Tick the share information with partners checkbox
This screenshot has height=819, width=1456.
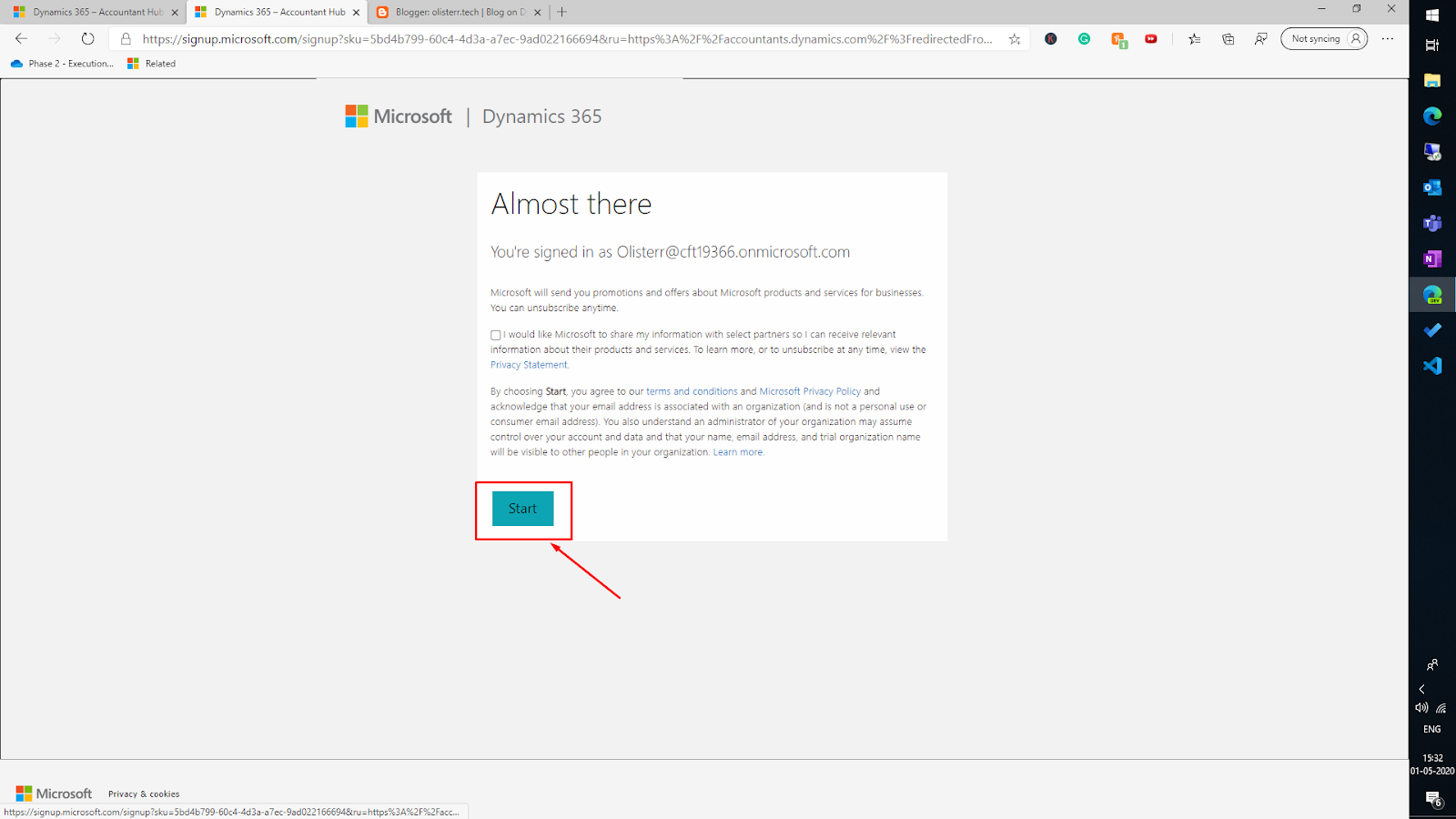pos(496,335)
